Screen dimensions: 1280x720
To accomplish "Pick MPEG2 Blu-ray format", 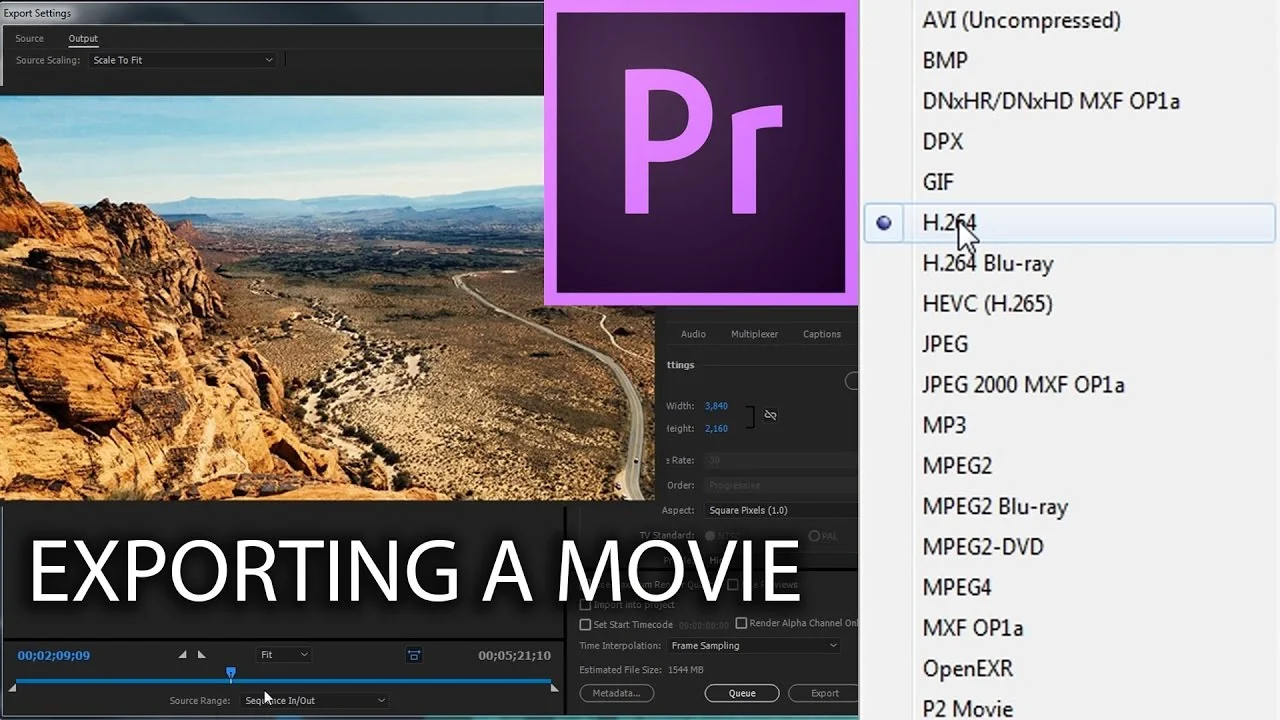I will 995,507.
